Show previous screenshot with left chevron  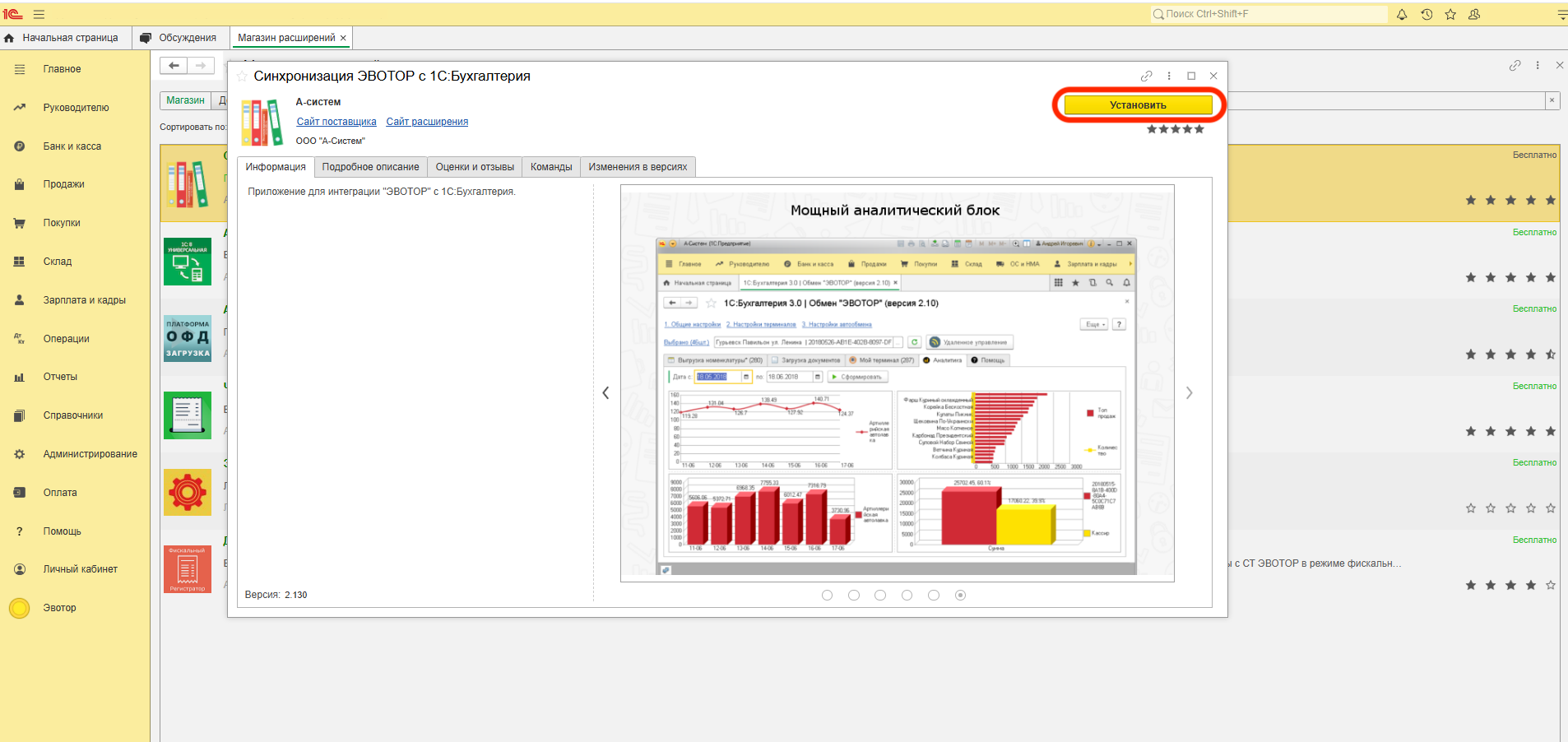pyautogui.click(x=606, y=393)
